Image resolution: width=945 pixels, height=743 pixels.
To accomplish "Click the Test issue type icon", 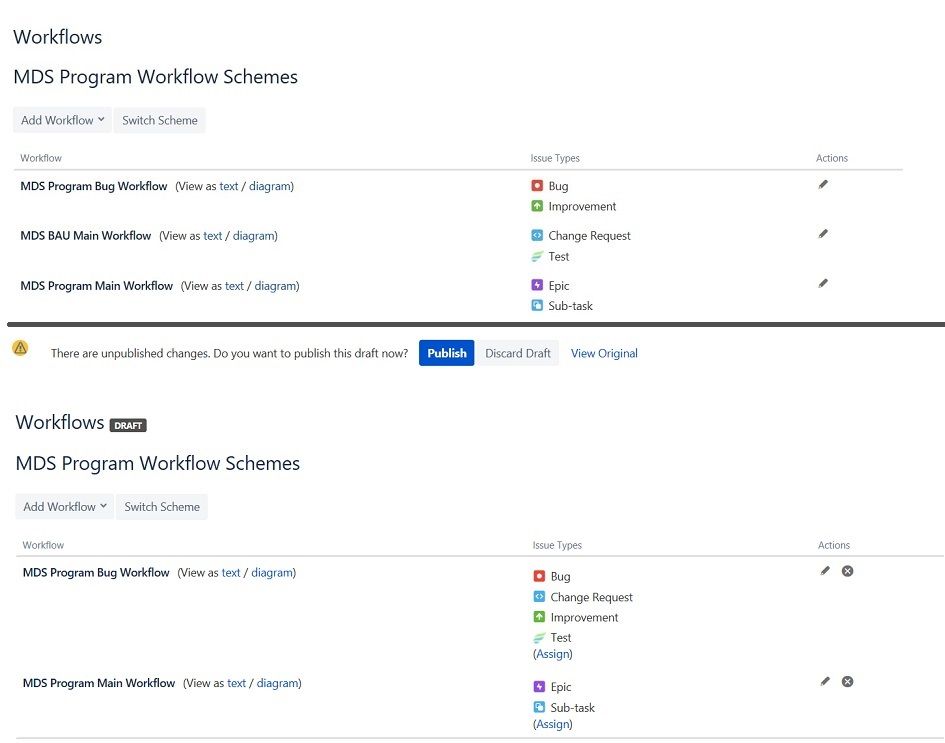I will point(538,256).
